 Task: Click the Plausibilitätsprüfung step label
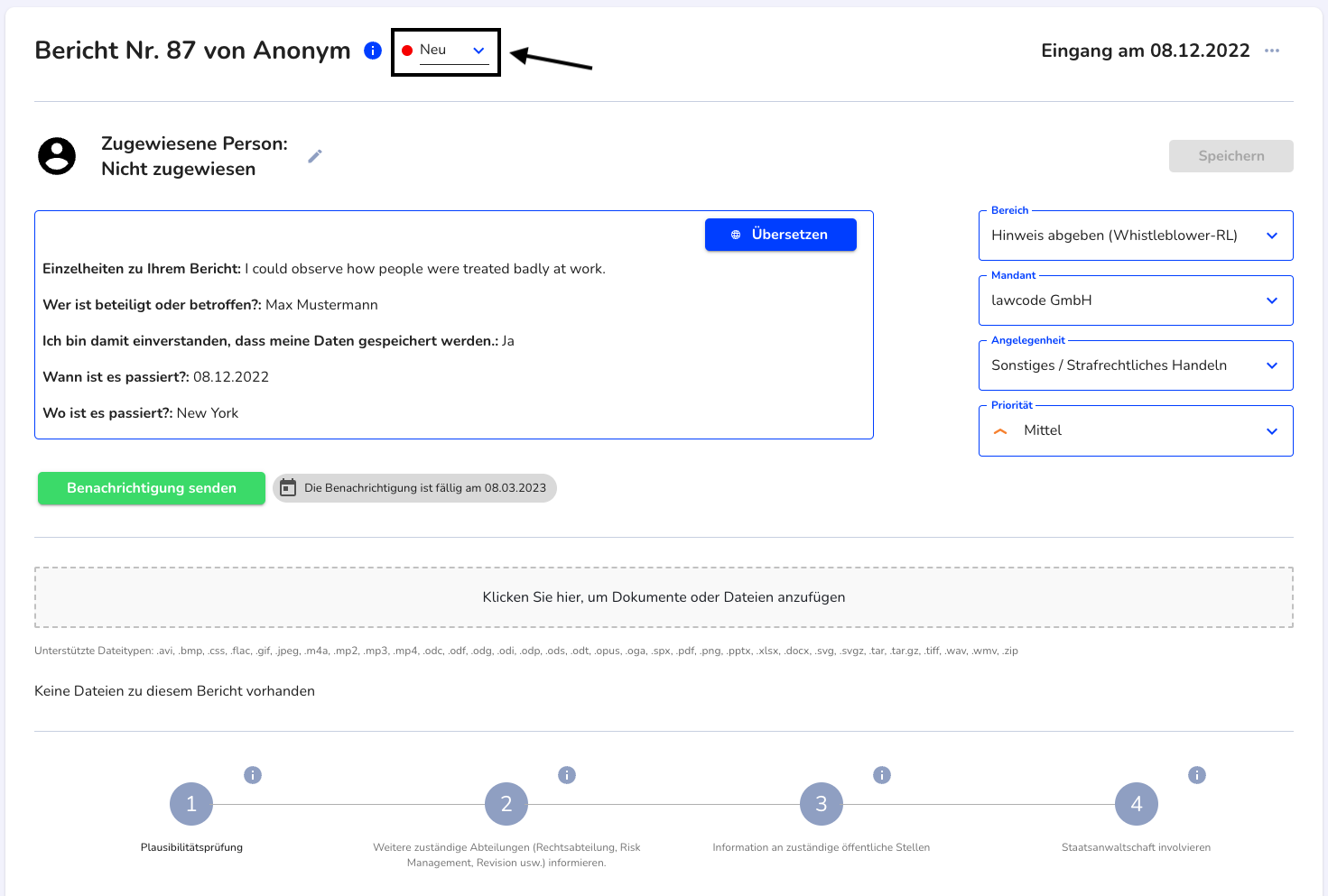click(x=191, y=847)
